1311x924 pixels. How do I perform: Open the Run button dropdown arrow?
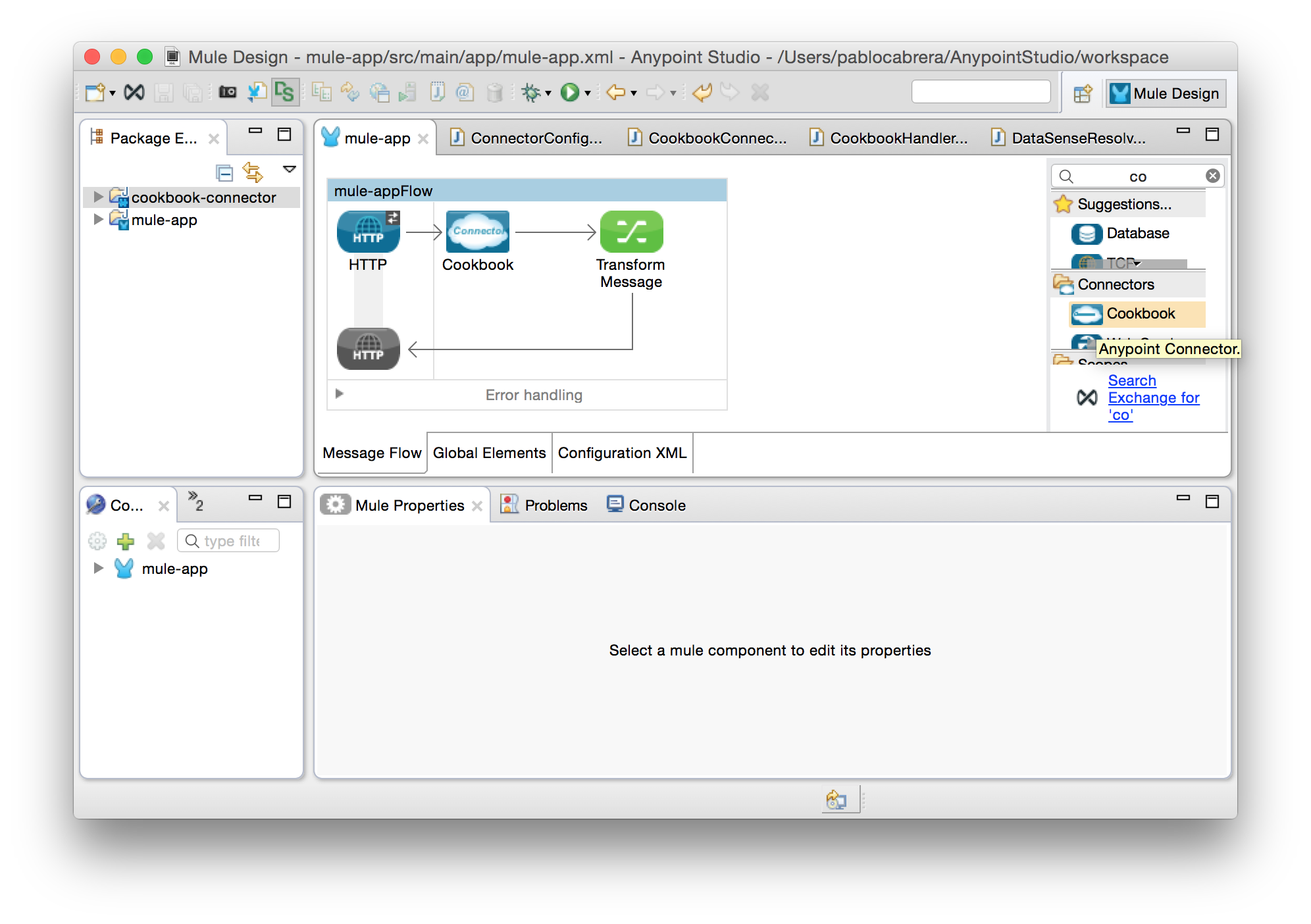pyautogui.click(x=588, y=93)
